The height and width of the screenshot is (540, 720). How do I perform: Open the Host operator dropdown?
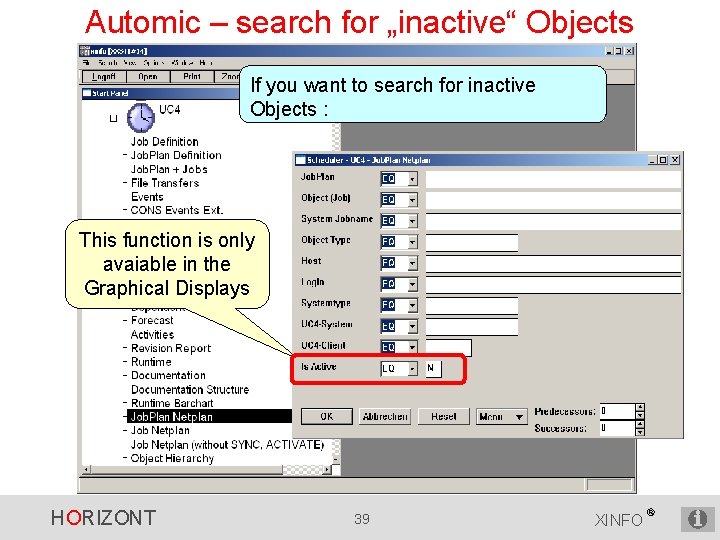coord(412,263)
